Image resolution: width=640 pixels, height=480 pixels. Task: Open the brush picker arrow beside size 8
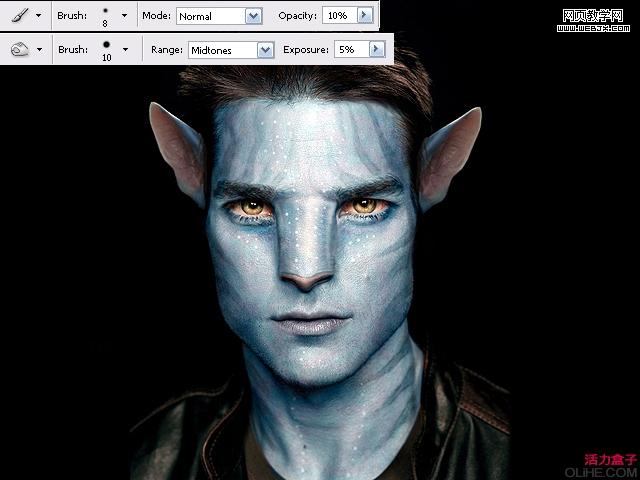tap(124, 16)
